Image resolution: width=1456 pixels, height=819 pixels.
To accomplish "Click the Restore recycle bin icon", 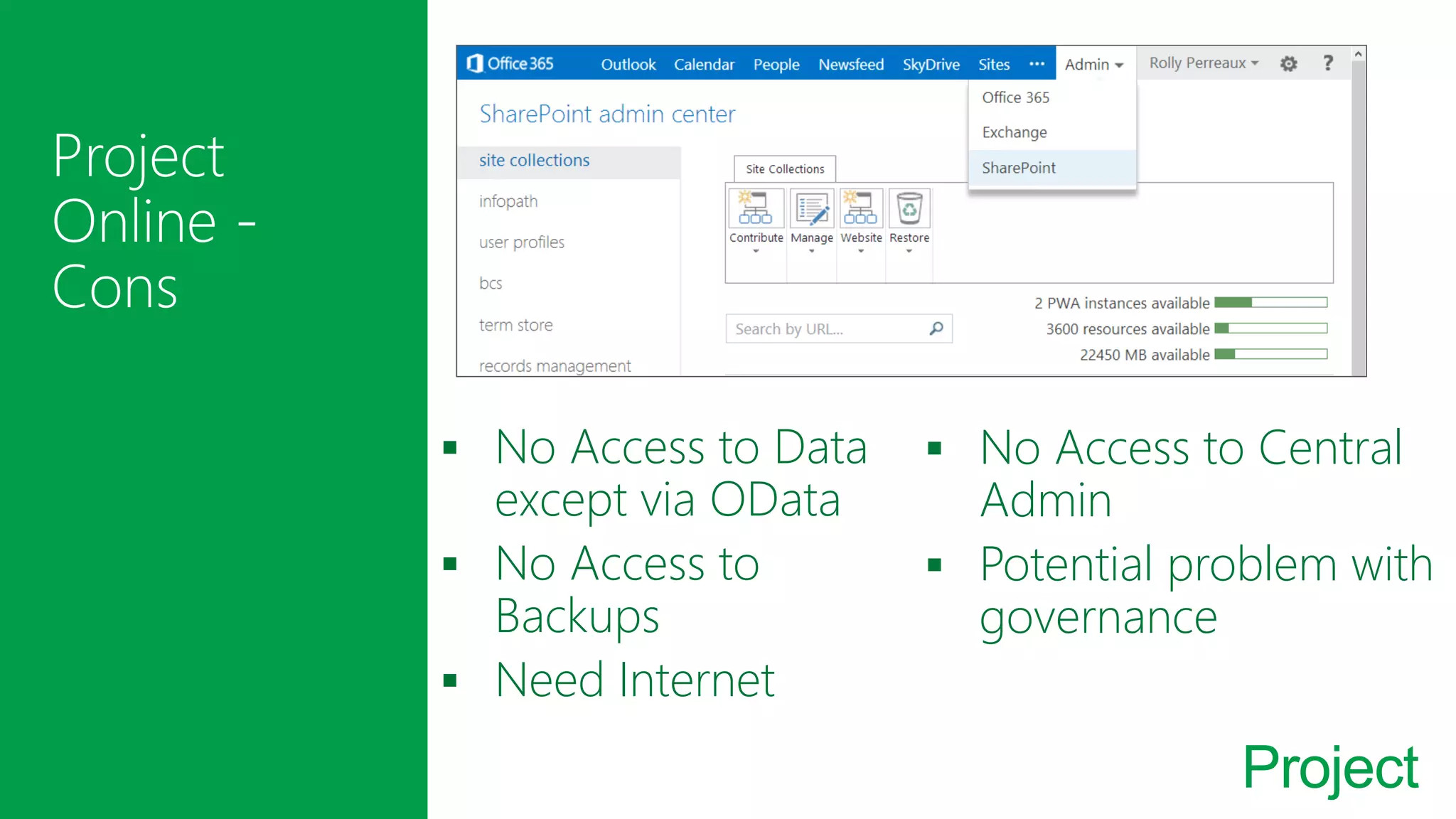I will tap(909, 208).
